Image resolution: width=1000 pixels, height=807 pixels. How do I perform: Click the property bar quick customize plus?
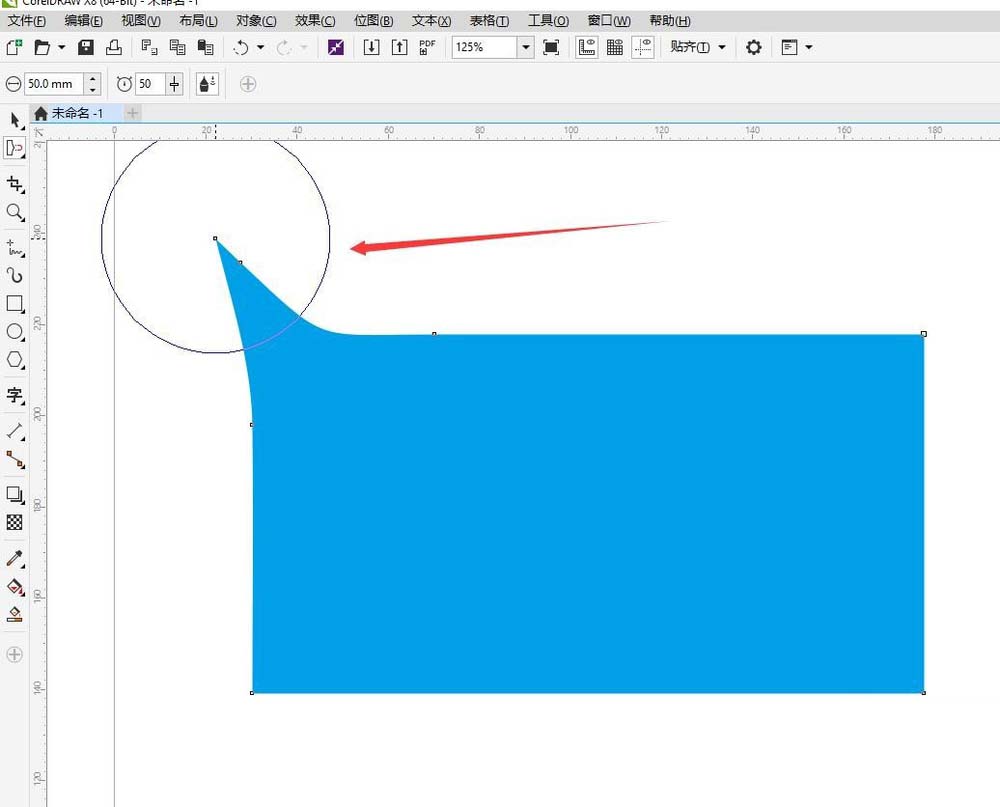tap(248, 84)
